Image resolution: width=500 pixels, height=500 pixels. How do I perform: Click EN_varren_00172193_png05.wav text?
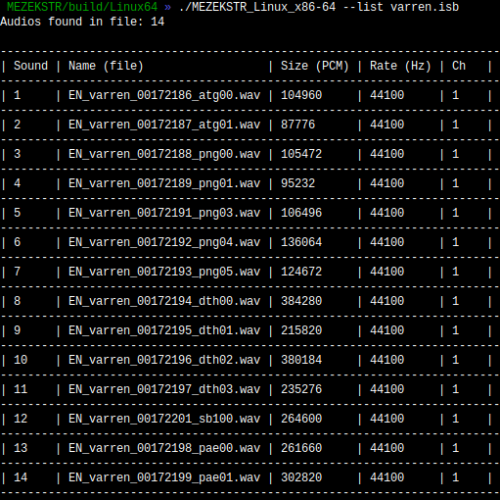tap(164, 272)
